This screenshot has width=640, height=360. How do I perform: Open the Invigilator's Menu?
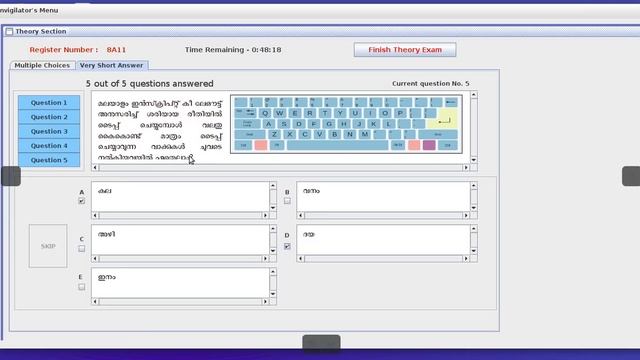click(x=29, y=10)
